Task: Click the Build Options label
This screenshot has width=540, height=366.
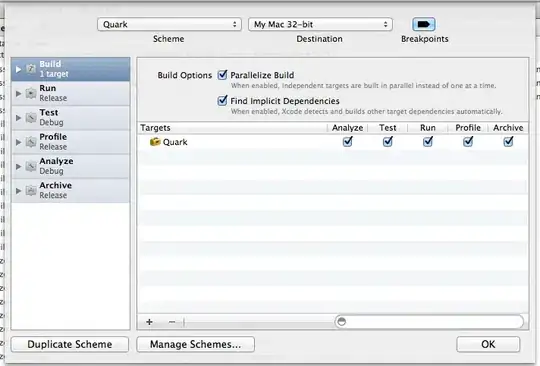Action: pos(185,75)
